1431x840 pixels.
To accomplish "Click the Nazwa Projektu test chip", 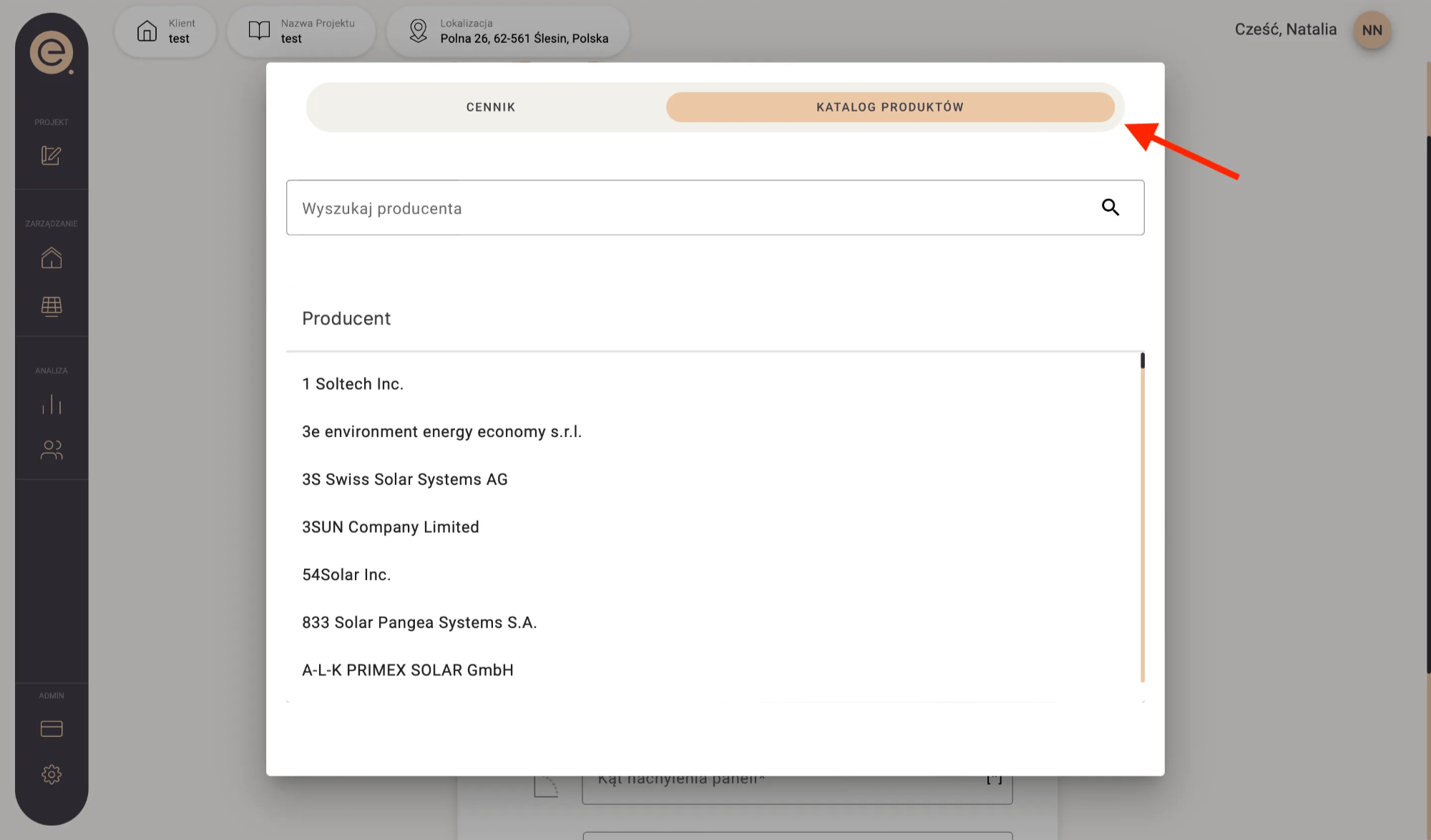I will [301, 31].
